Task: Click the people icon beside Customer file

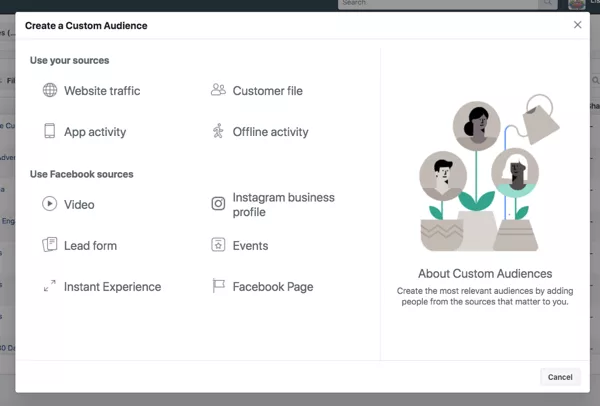Action: click(218, 90)
